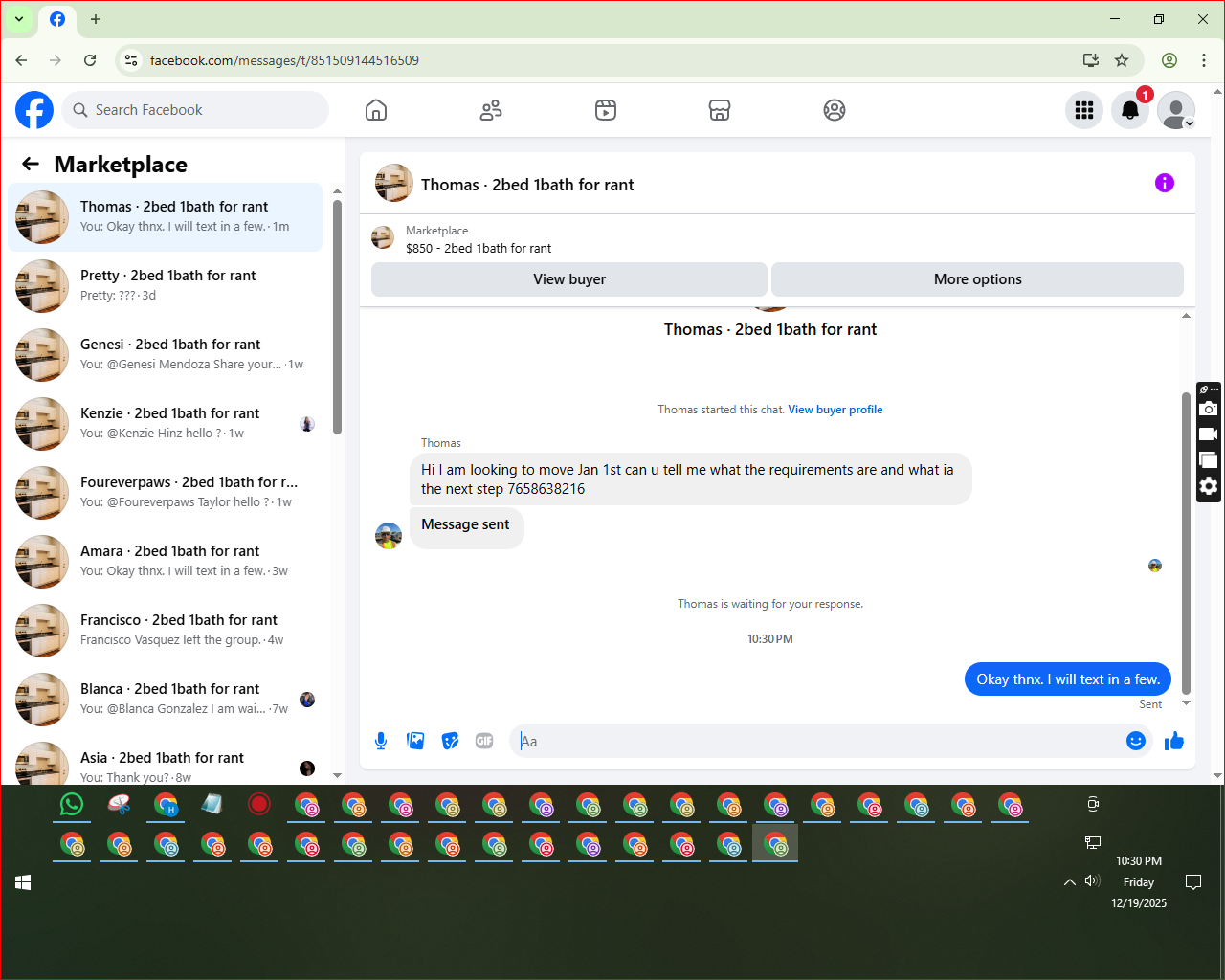This screenshot has height=980, width=1225.
Task: Click the 'Okay thnx' sent message bubble
Action: 1068,679
